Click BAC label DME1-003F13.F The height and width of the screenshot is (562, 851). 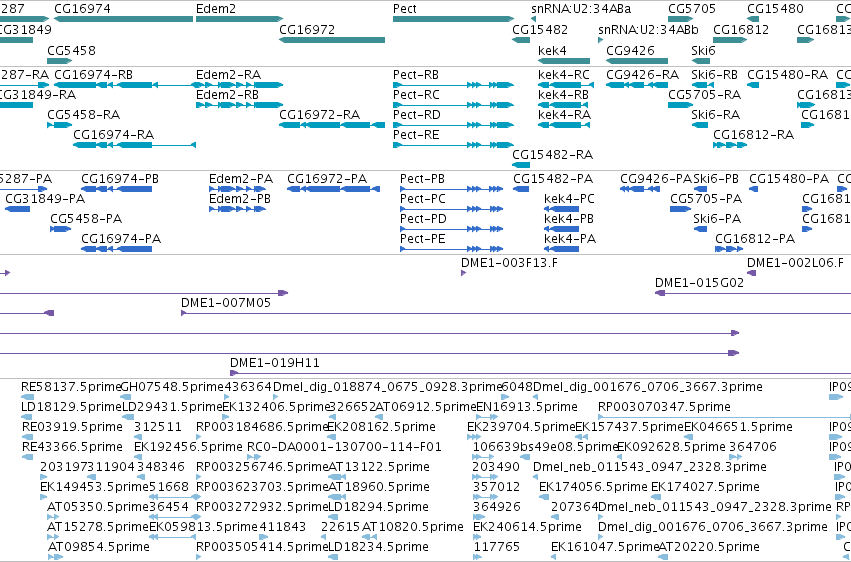point(509,263)
